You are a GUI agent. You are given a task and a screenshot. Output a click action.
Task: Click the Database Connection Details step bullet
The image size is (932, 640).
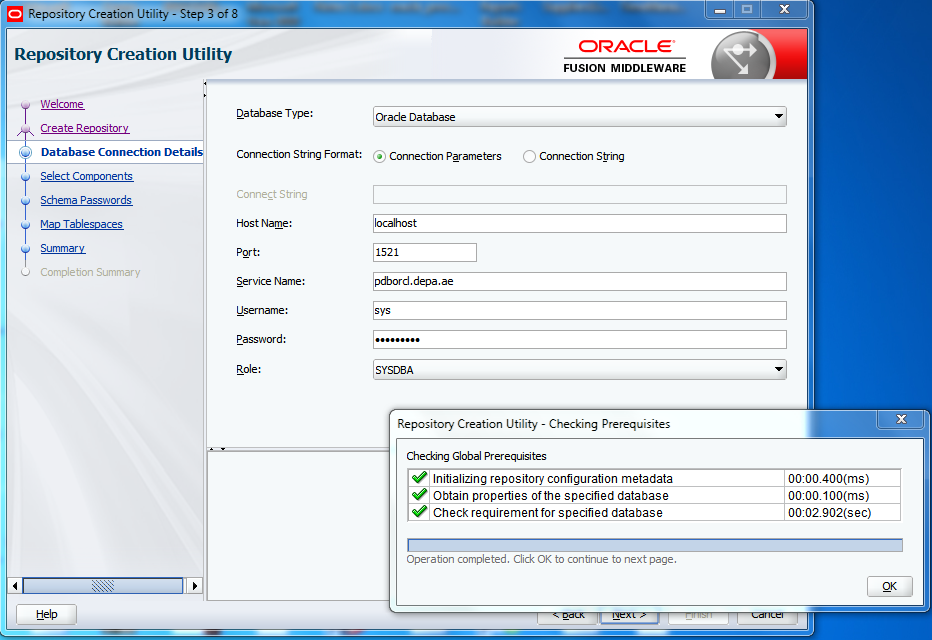click(25, 152)
